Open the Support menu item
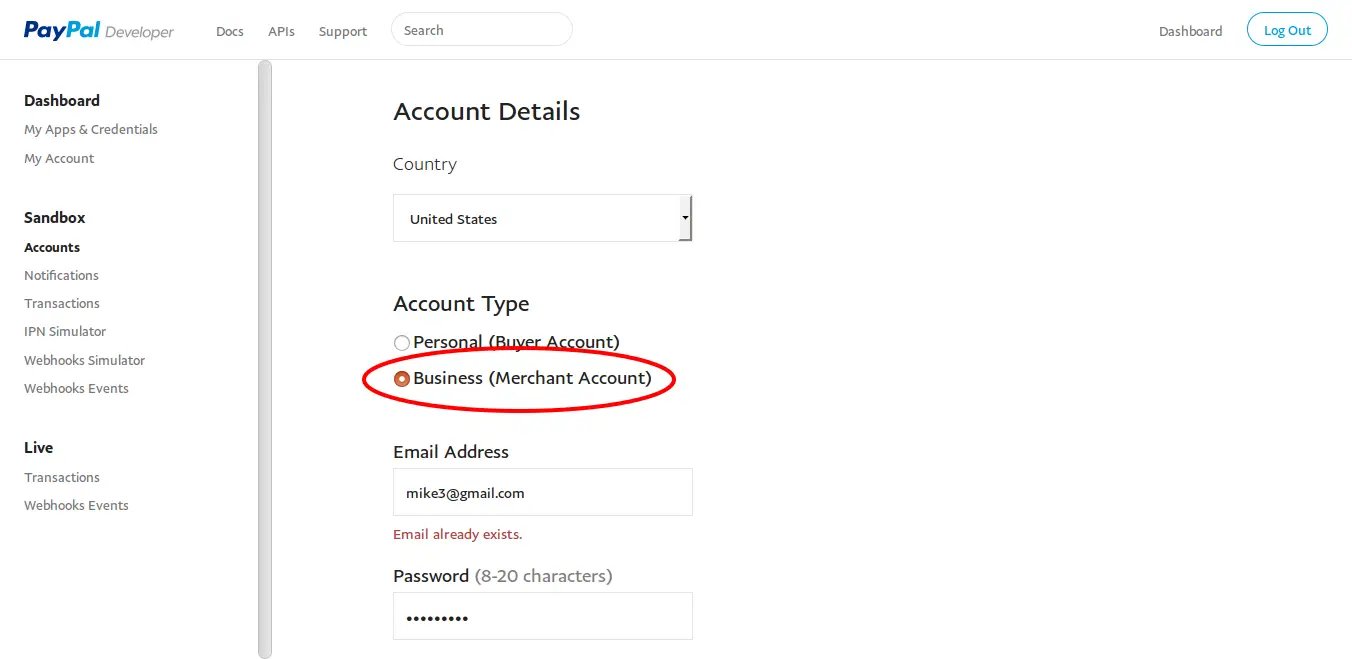 click(x=342, y=31)
